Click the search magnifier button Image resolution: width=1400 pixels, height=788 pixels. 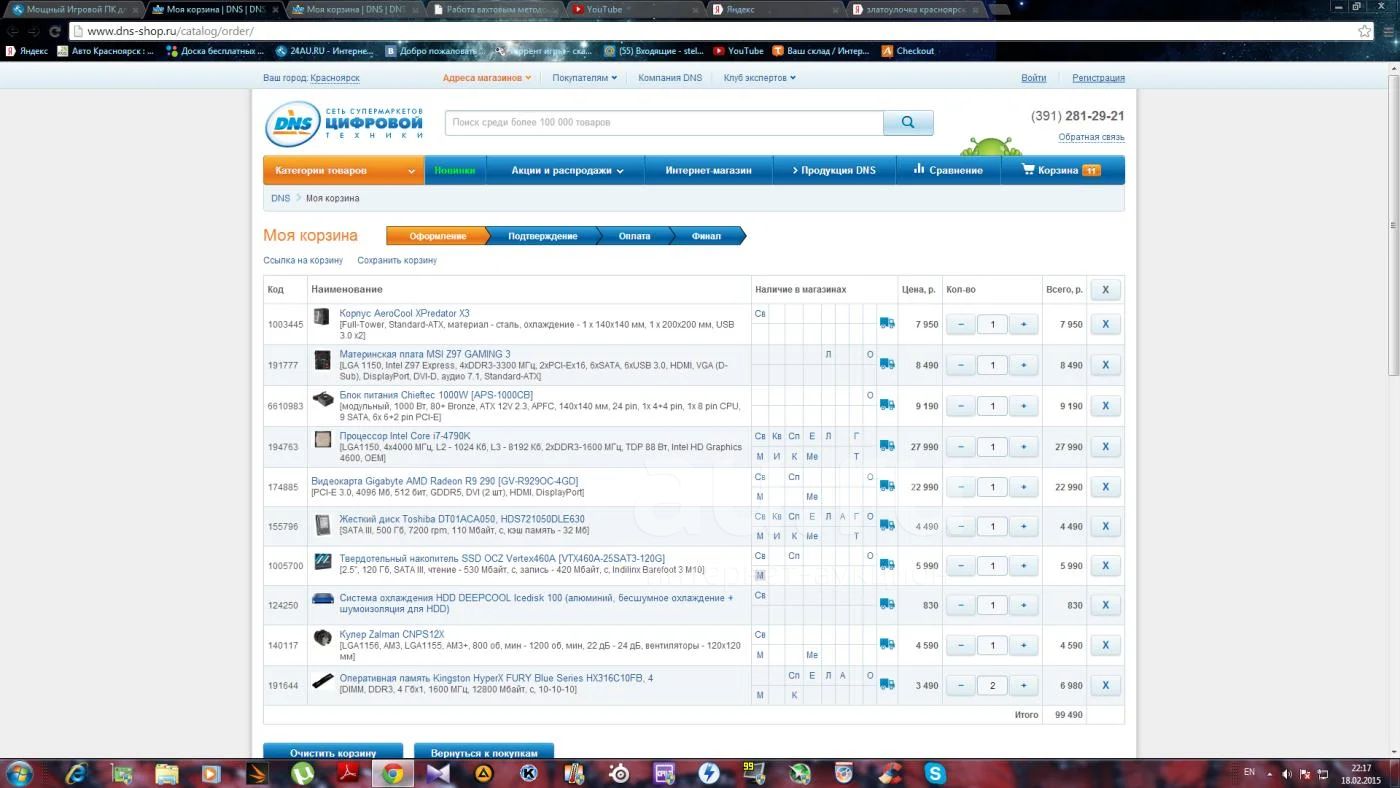(x=908, y=122)
